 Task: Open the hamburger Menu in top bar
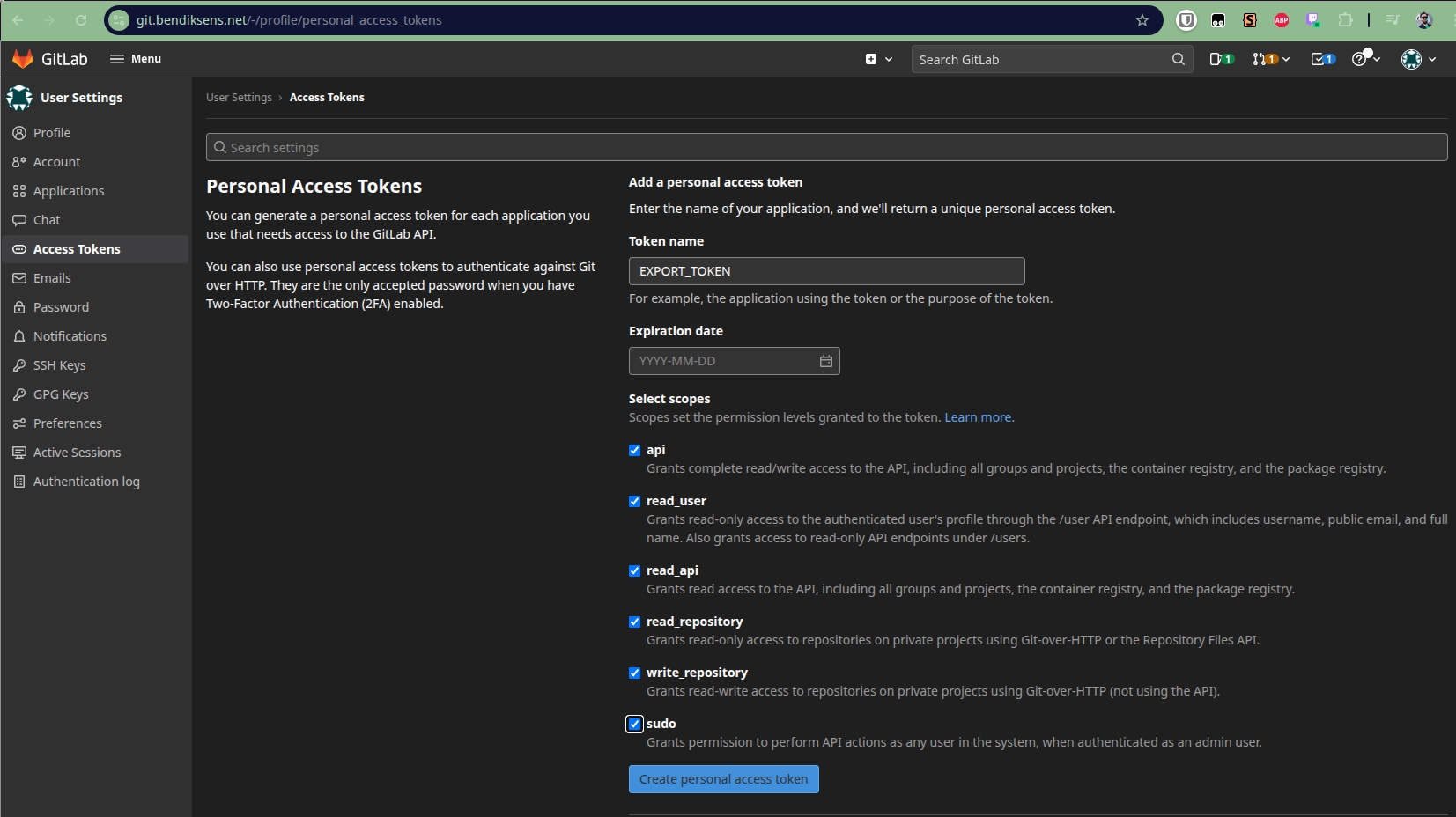click(x=135, y=59)
